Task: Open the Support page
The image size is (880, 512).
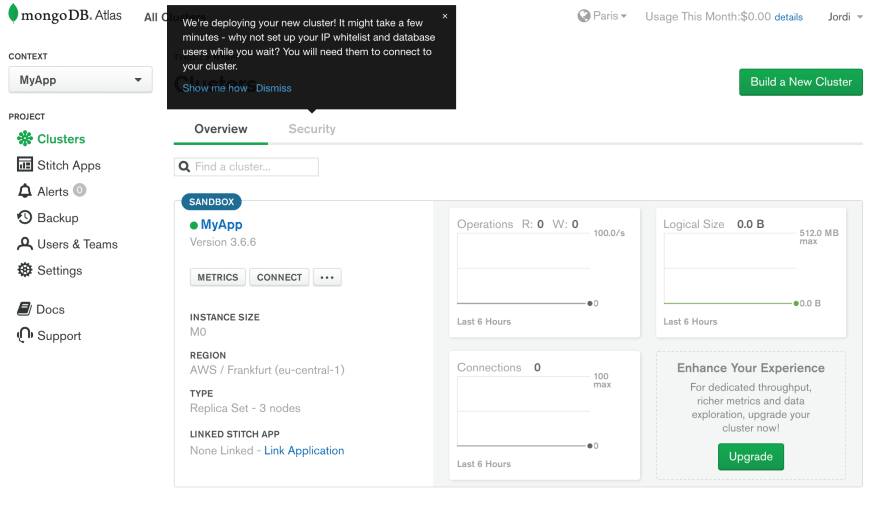Action: pos(59,336)
